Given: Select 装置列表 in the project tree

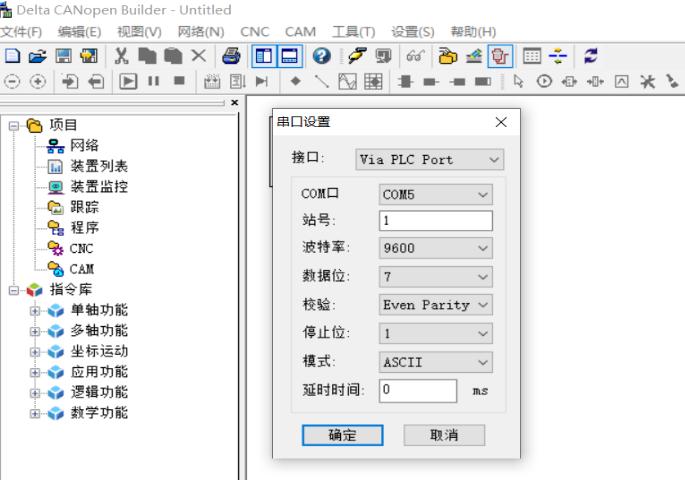Looking at the screenshot, I should click(x=99, y=166).
